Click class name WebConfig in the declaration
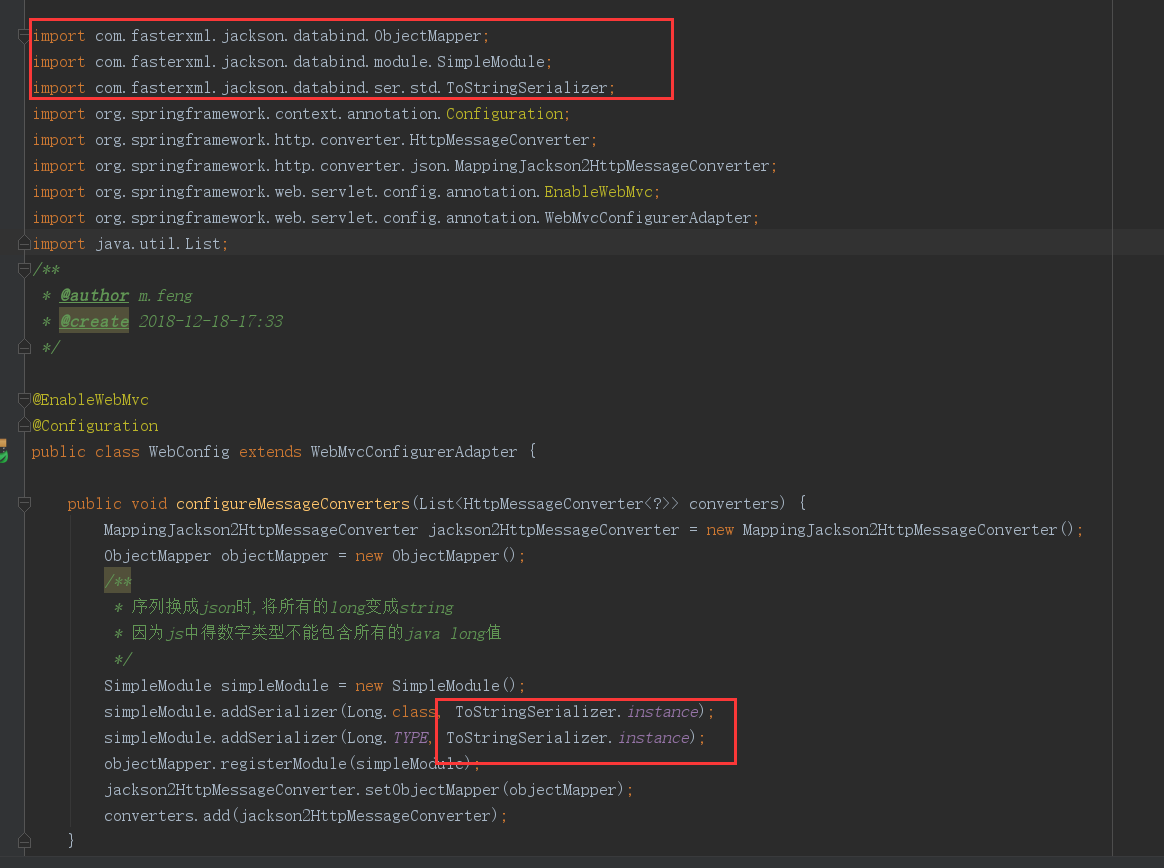This screenshot has height=868, width=1164. (x=189, y=451)
